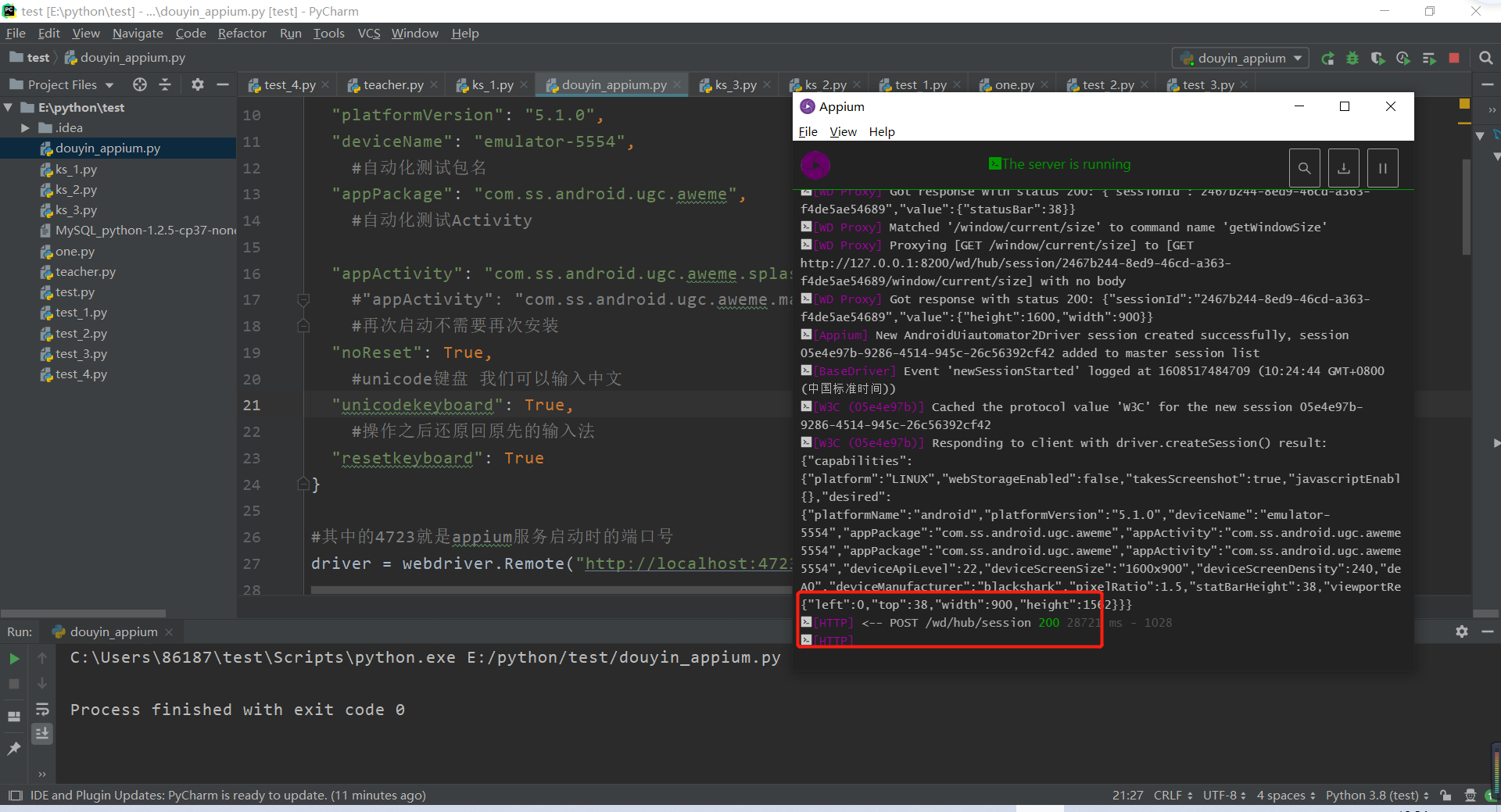Pin the Run tab
The image size is (1501, 812).
pos(14,749)
